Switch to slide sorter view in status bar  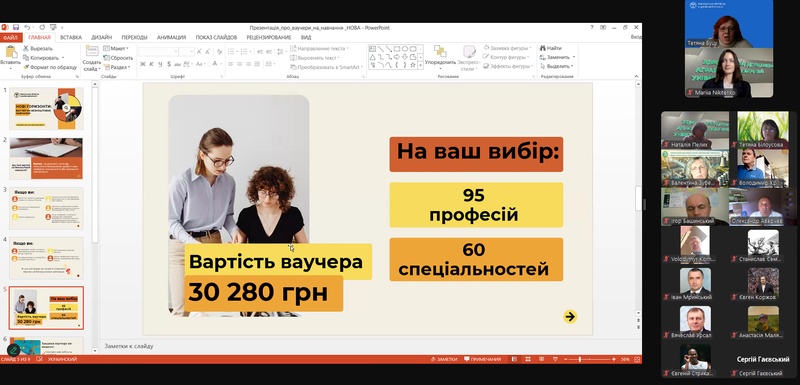coord(528,359)
